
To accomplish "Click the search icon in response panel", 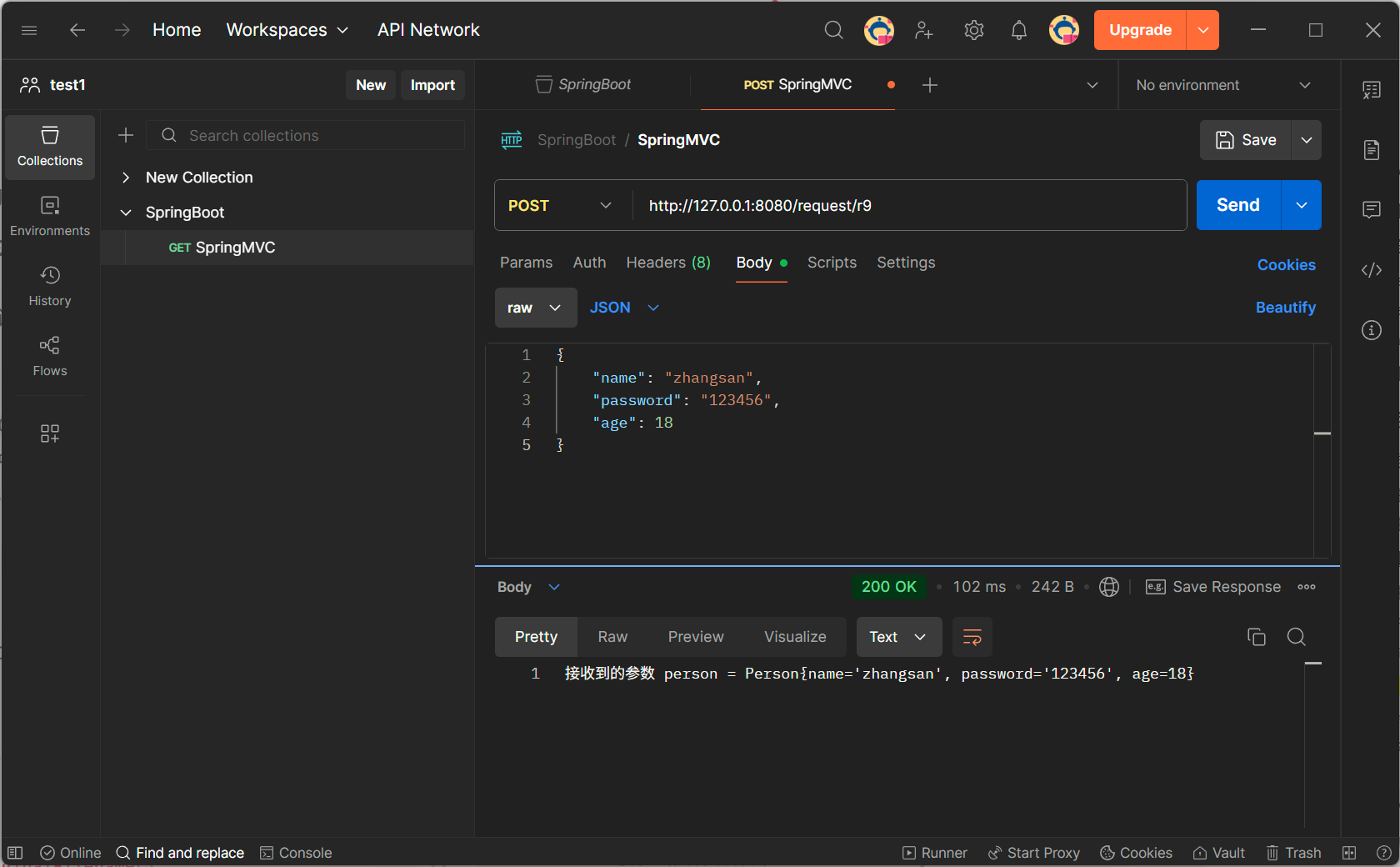I will pos(1296,637).
